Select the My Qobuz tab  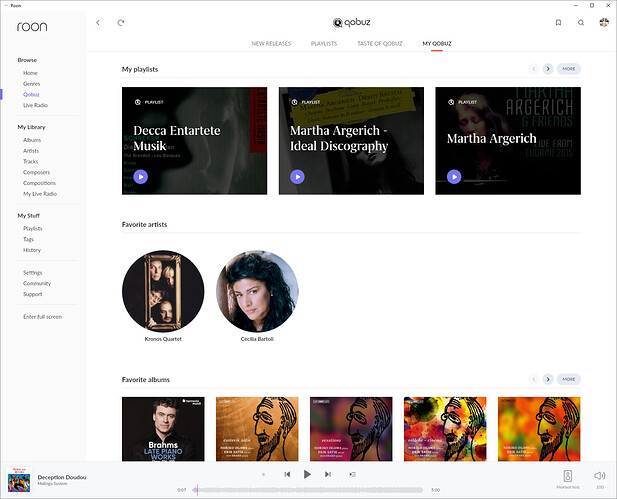[x=437, y=44]
